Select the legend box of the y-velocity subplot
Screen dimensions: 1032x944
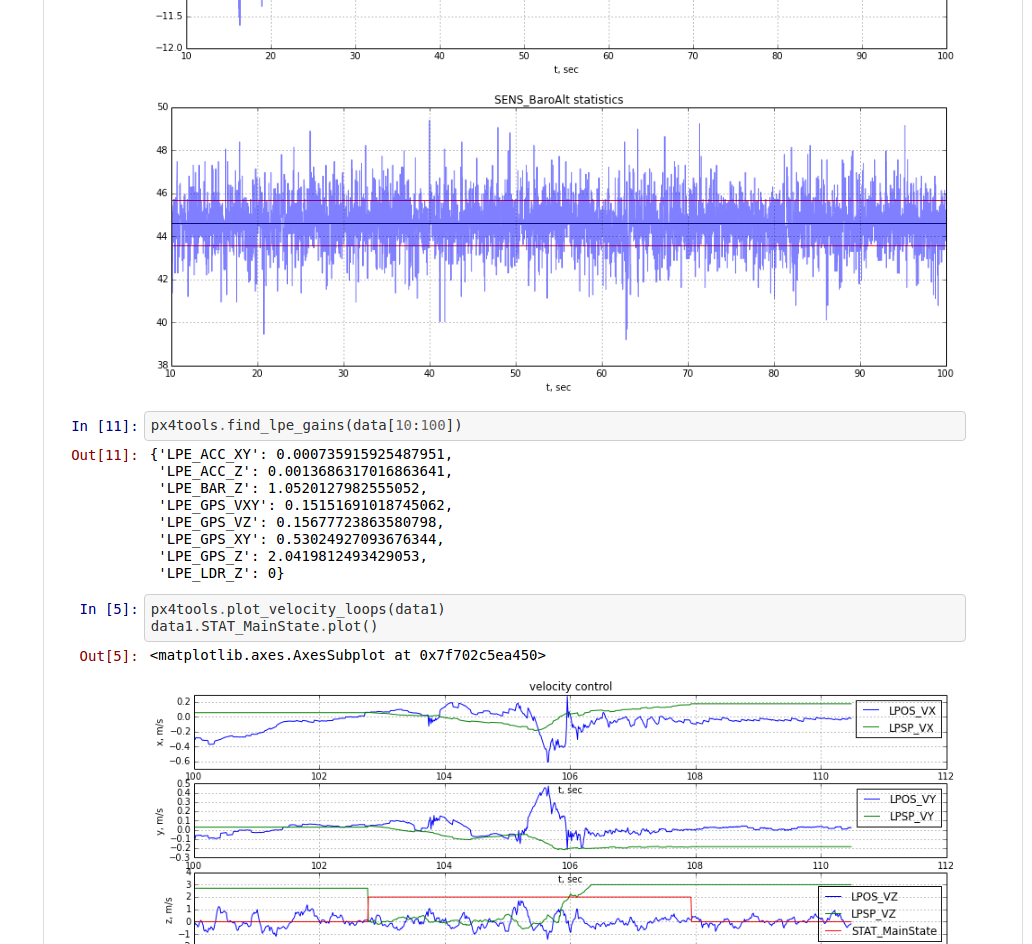pyautogui.click(x=897, y=808)
